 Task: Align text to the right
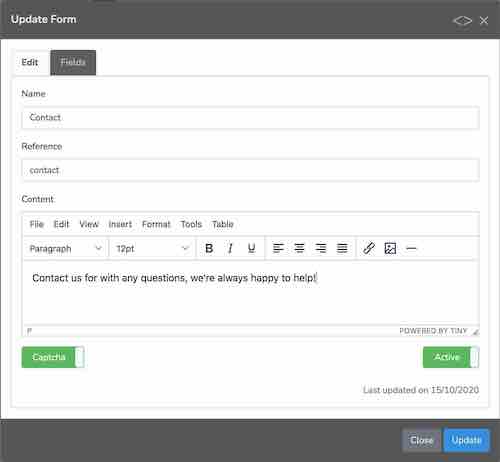coord(321,248)
